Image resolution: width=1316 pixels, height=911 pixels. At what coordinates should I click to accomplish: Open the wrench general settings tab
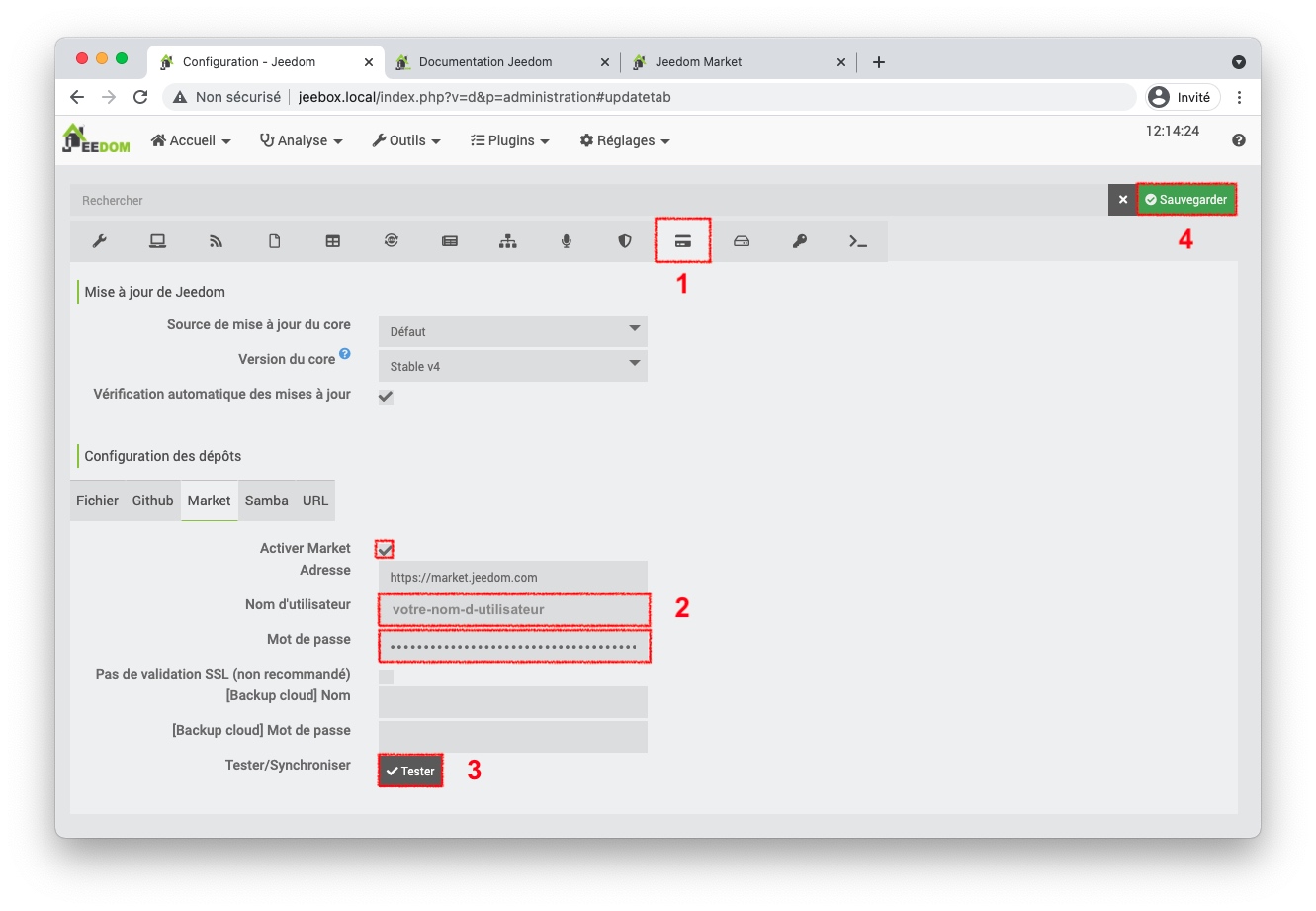pos(99,241)
